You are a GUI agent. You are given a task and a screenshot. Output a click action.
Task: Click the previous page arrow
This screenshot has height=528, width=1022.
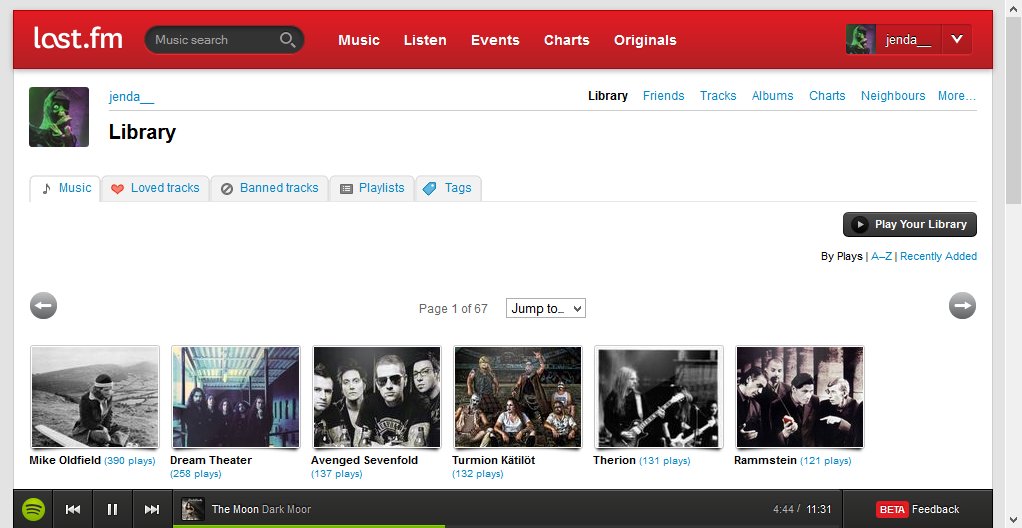44,305
